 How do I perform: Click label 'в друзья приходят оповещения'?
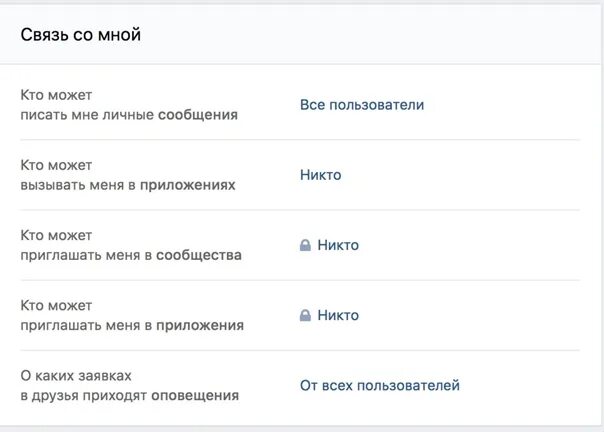click(x=130, y=395)
